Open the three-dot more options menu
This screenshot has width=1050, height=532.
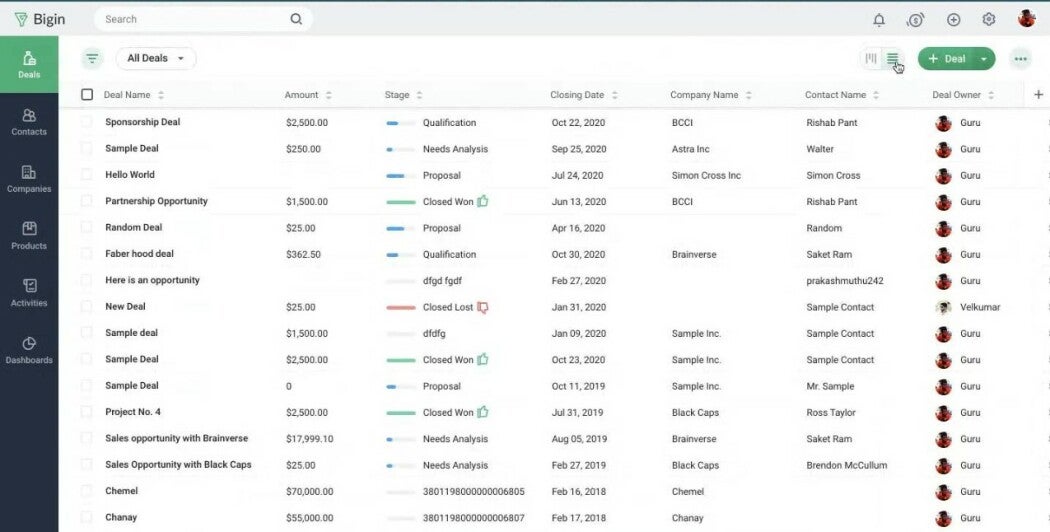pos(1020,59)
